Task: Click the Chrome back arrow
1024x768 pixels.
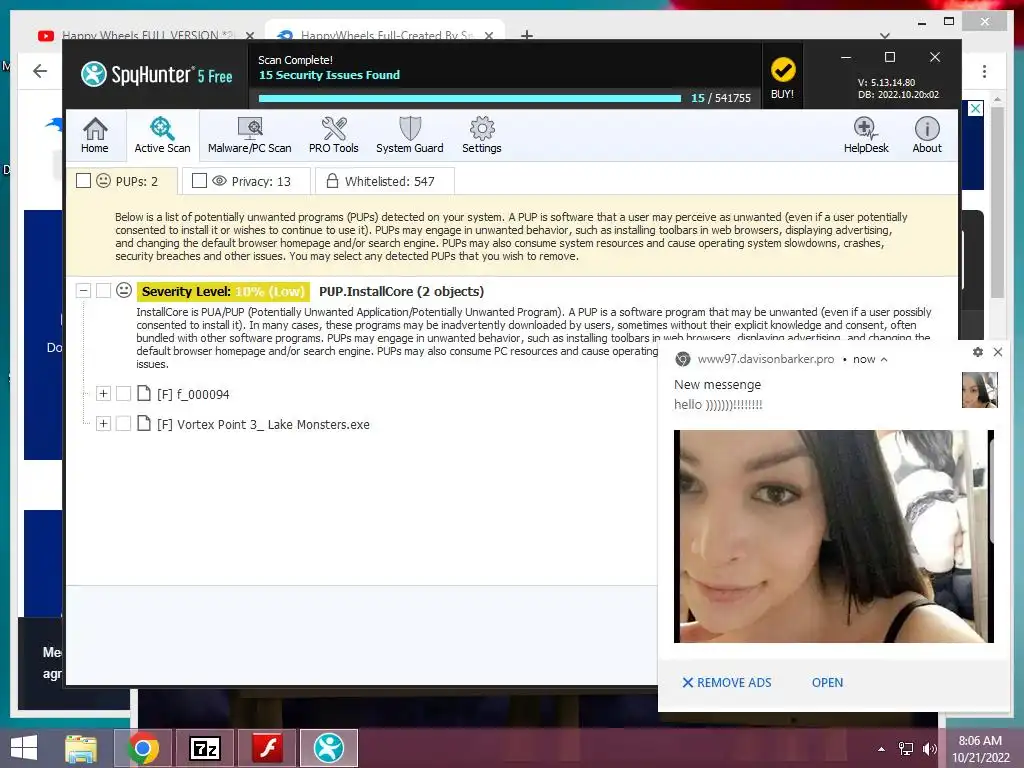Action: pyautogui.click(x=40, y=71)
